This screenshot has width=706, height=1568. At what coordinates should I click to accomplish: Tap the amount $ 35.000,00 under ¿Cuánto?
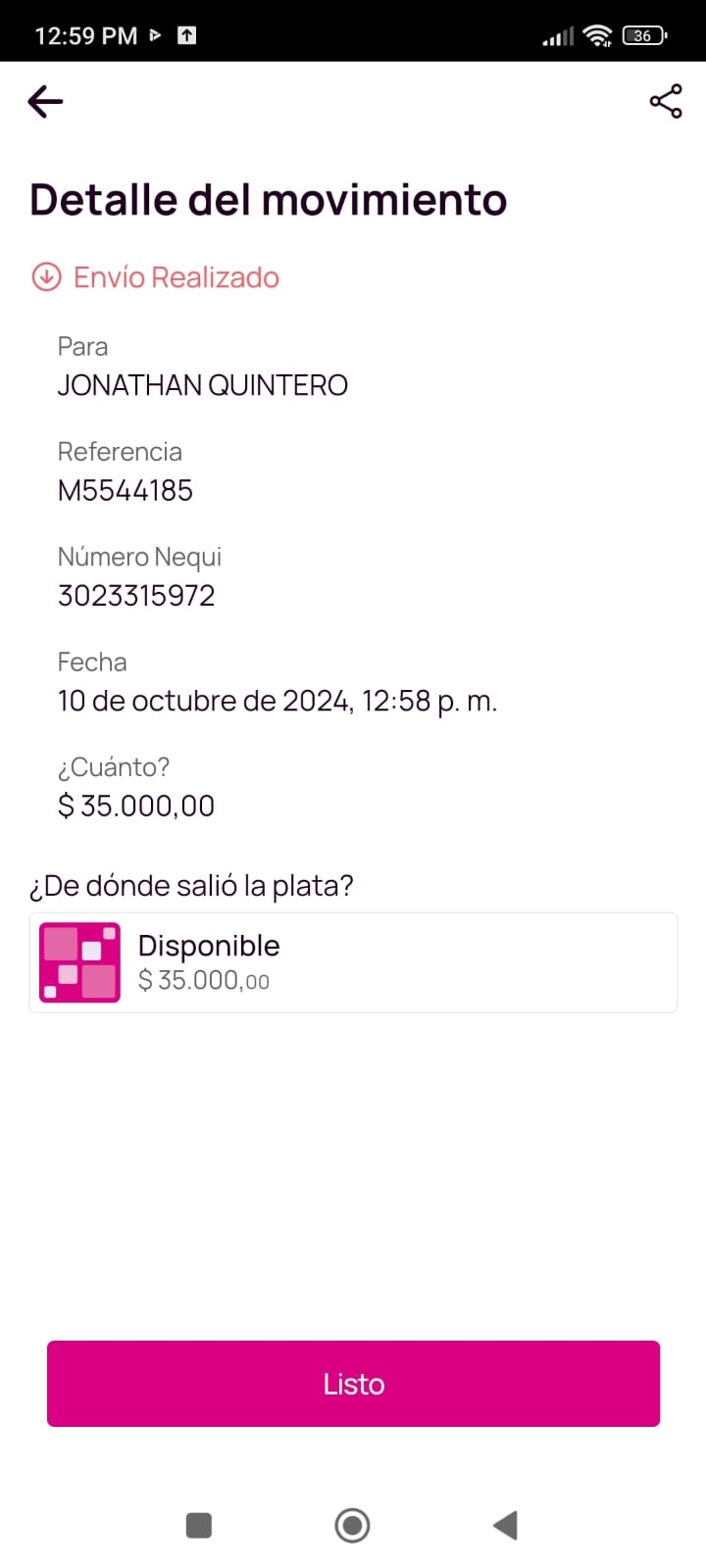click(x=136, y=806)
